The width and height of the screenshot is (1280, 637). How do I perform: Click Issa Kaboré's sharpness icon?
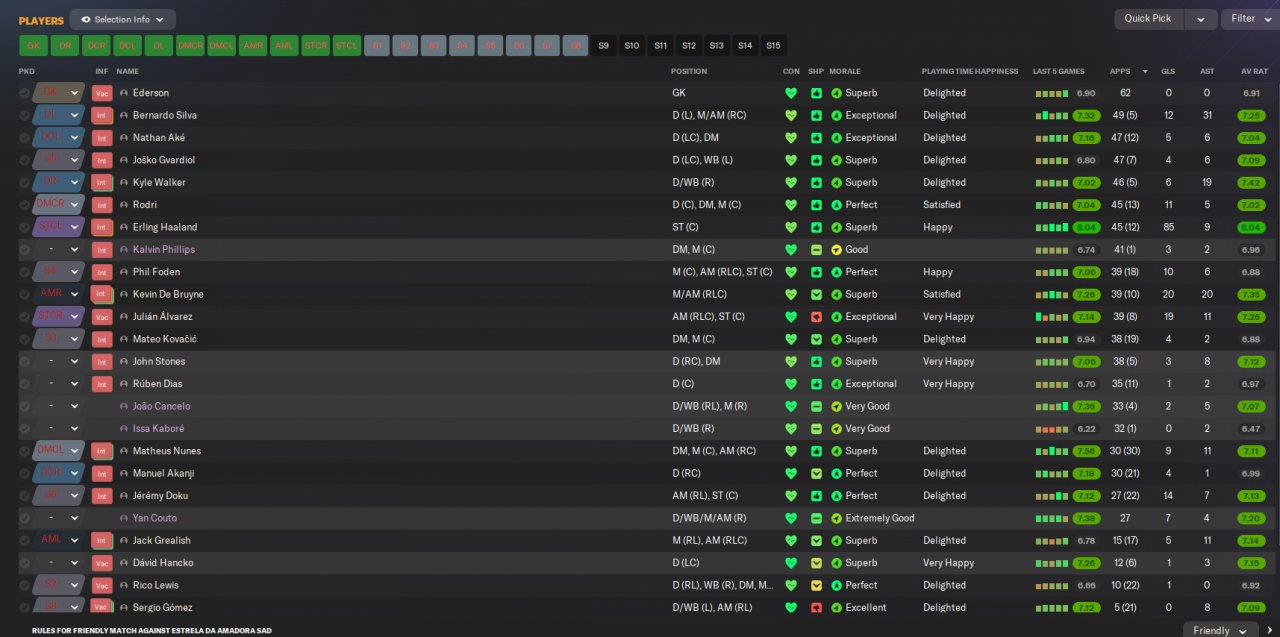click(x=816, y=429)
